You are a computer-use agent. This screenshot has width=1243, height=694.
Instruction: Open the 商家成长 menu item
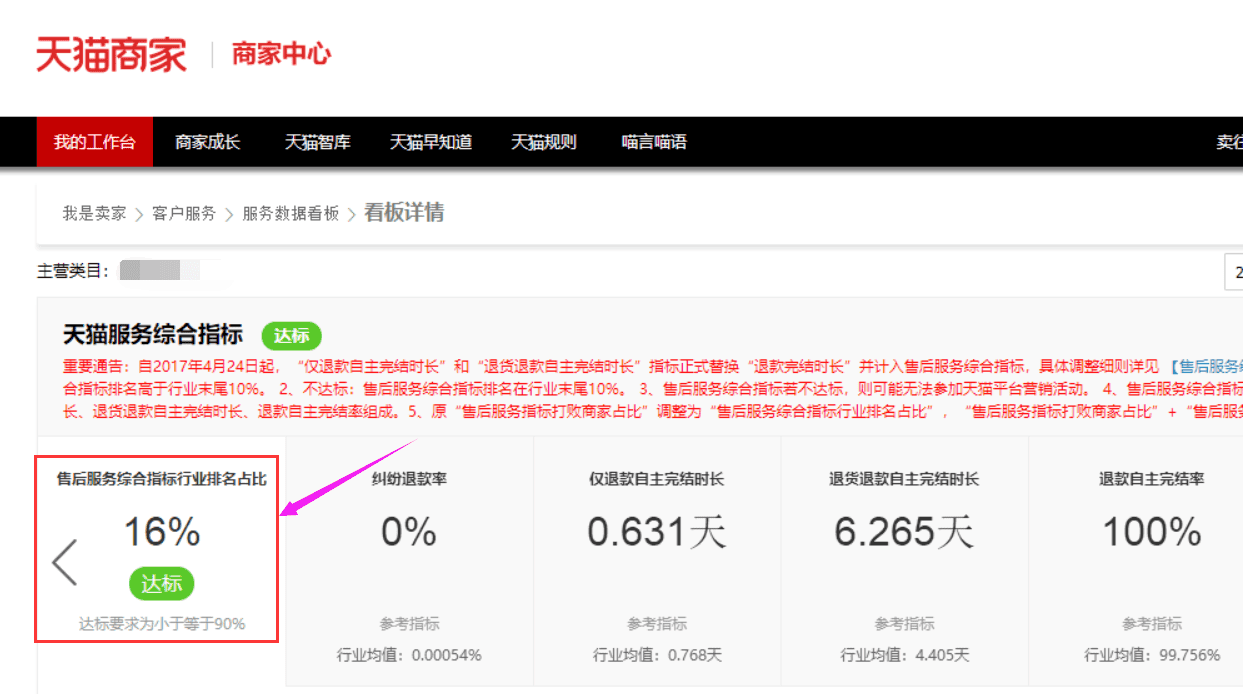coord(208,142)
